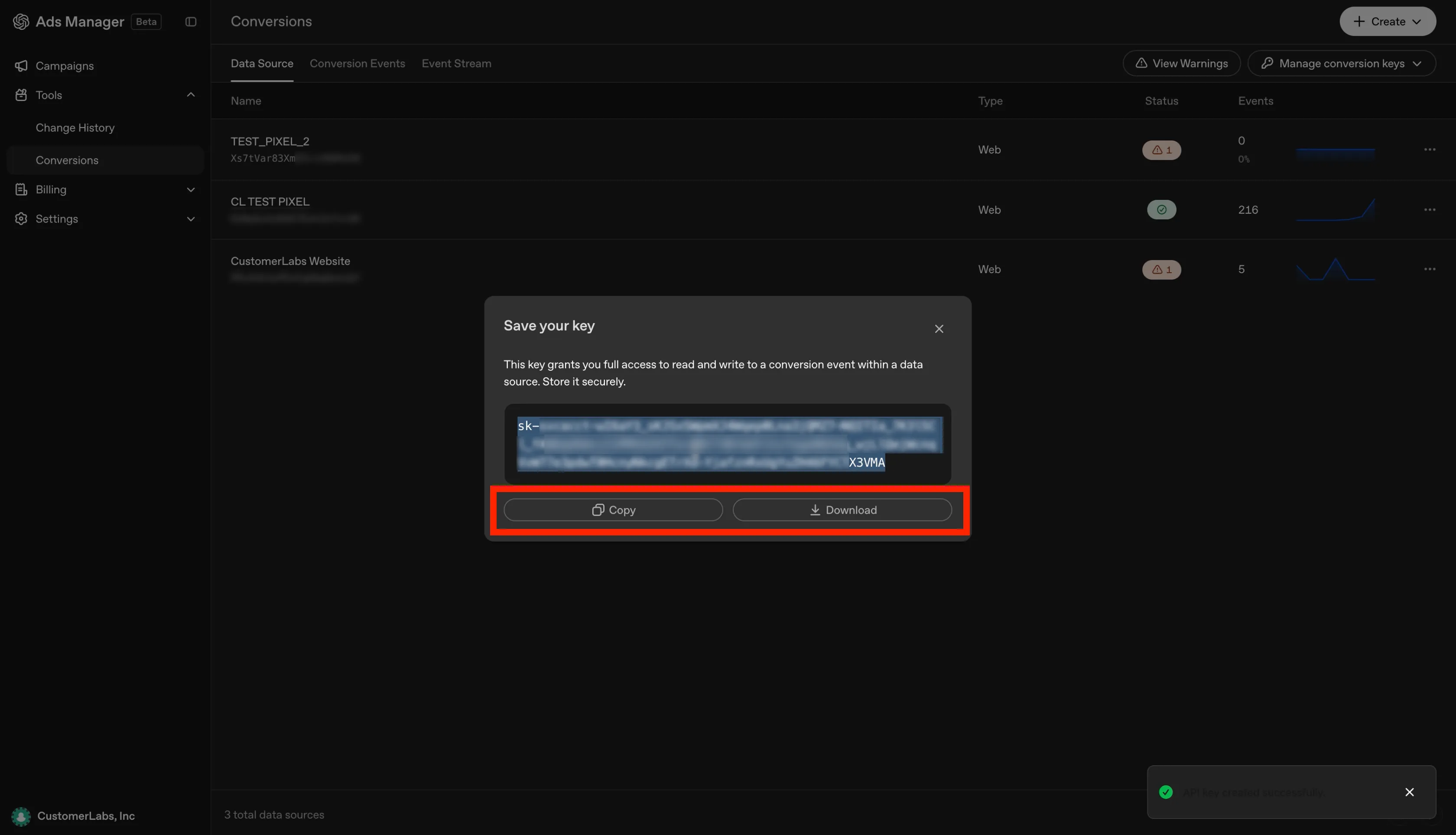Screen dimensions: 1456x835
Task: Open more options for CustomerLabs Website row
Action: (x=1430, y=269)
